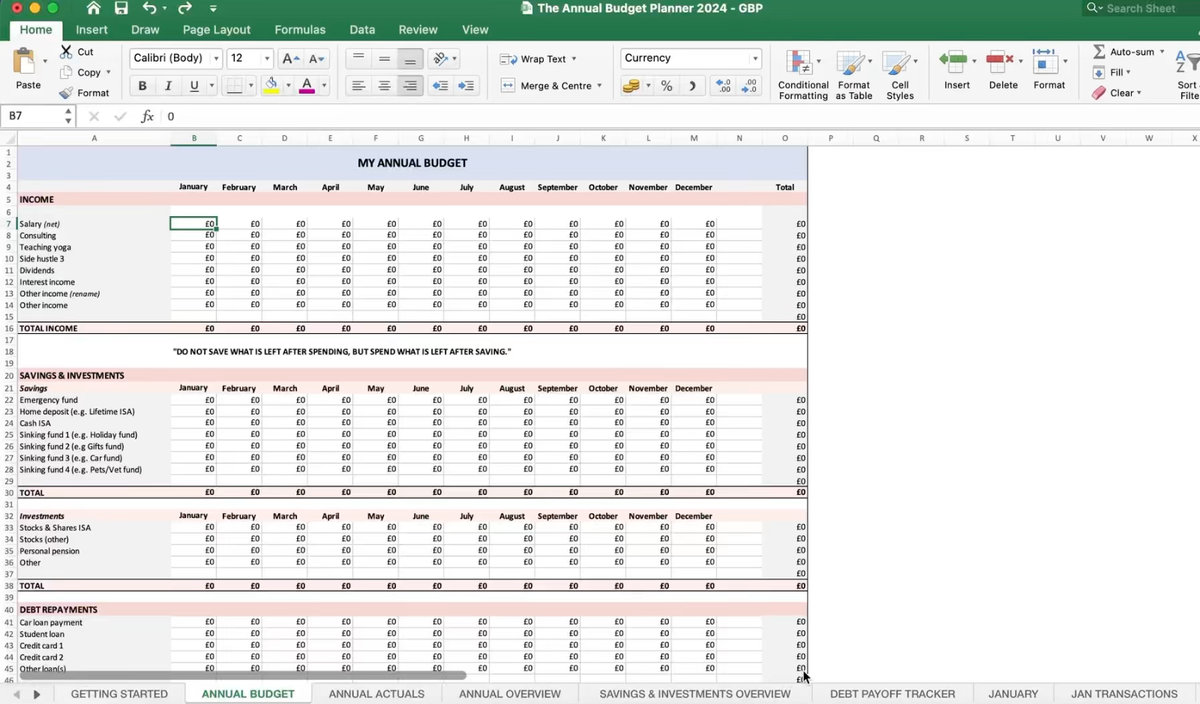Viewport: 1200px width, 704px height.
Task: Apply percent style
Action: point(666,86)
